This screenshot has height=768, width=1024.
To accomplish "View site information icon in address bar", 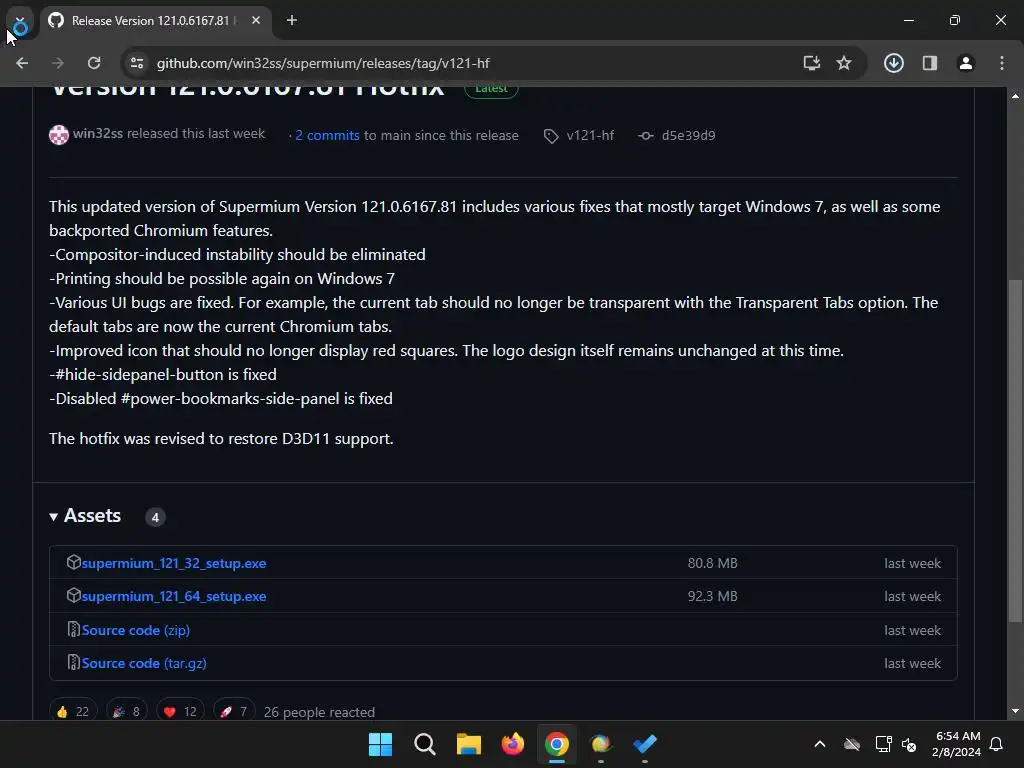I will [x=137, y=63].
